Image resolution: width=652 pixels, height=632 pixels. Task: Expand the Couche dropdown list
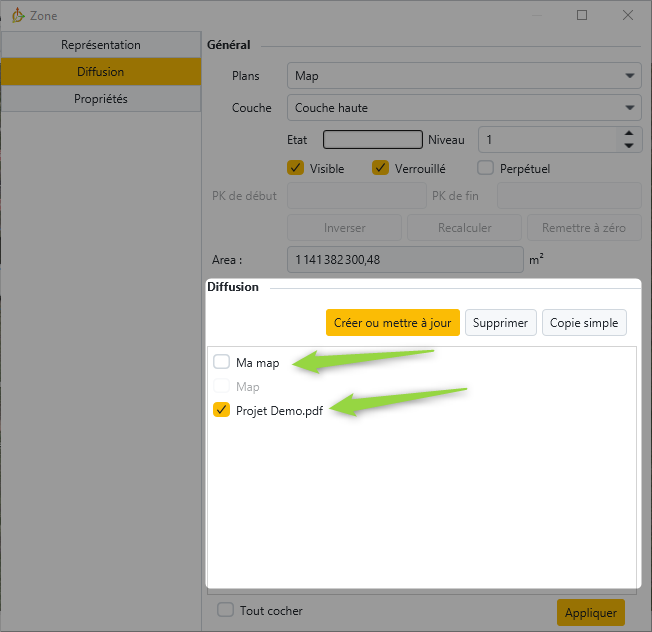click(x=464, y=107)
